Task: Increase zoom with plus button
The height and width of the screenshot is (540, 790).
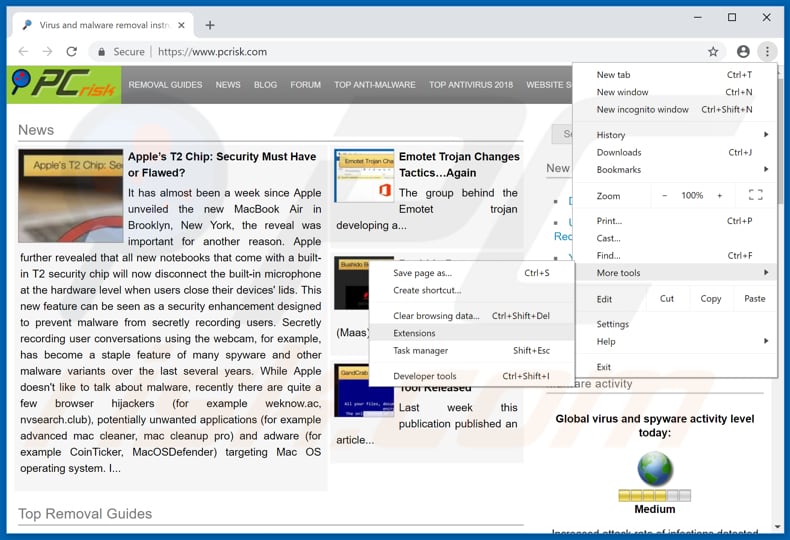Action: point(719,196)
